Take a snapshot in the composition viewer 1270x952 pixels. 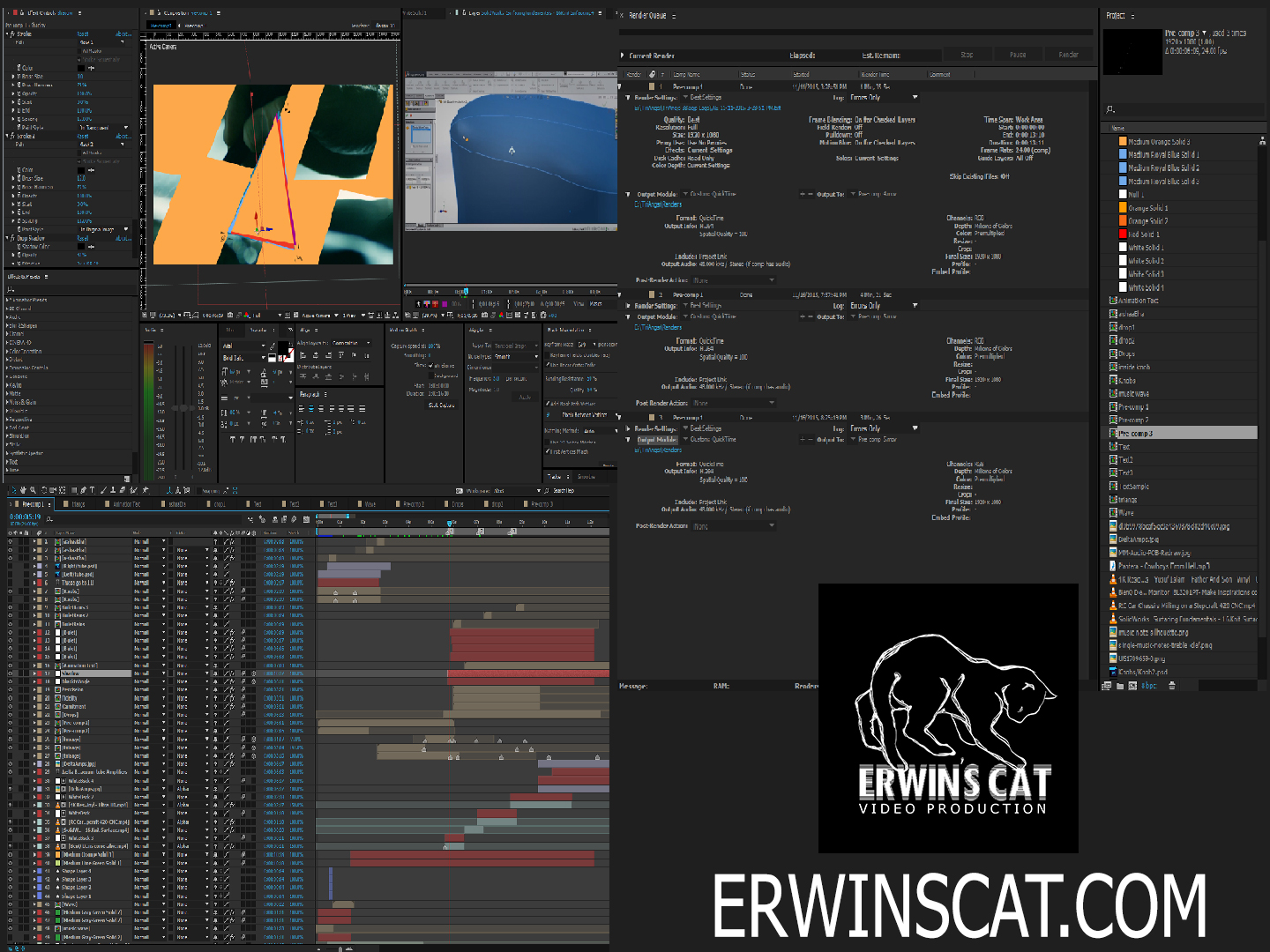coord(230,316)
